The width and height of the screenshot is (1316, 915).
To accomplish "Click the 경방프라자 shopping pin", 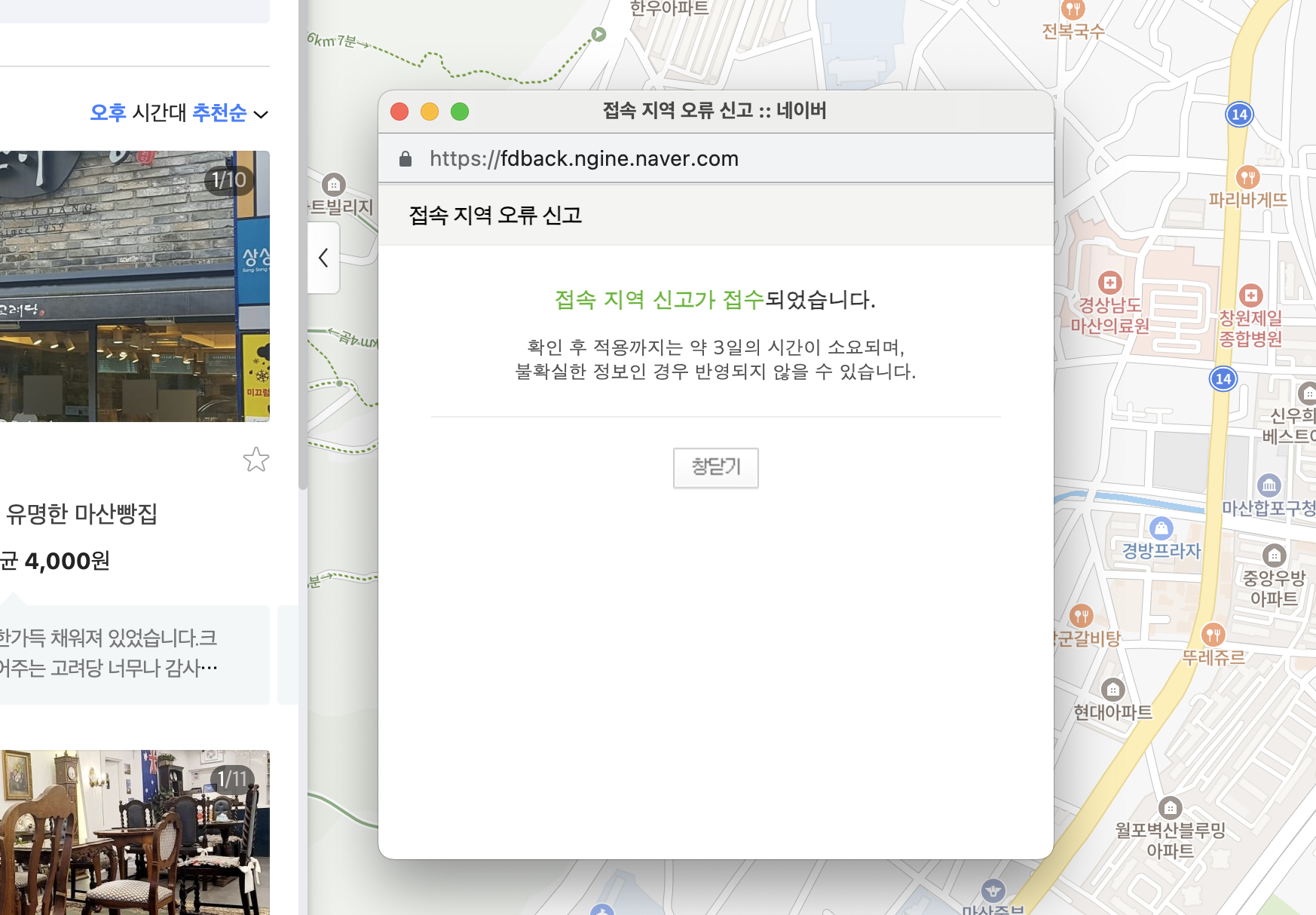I will click(1161, 528).
